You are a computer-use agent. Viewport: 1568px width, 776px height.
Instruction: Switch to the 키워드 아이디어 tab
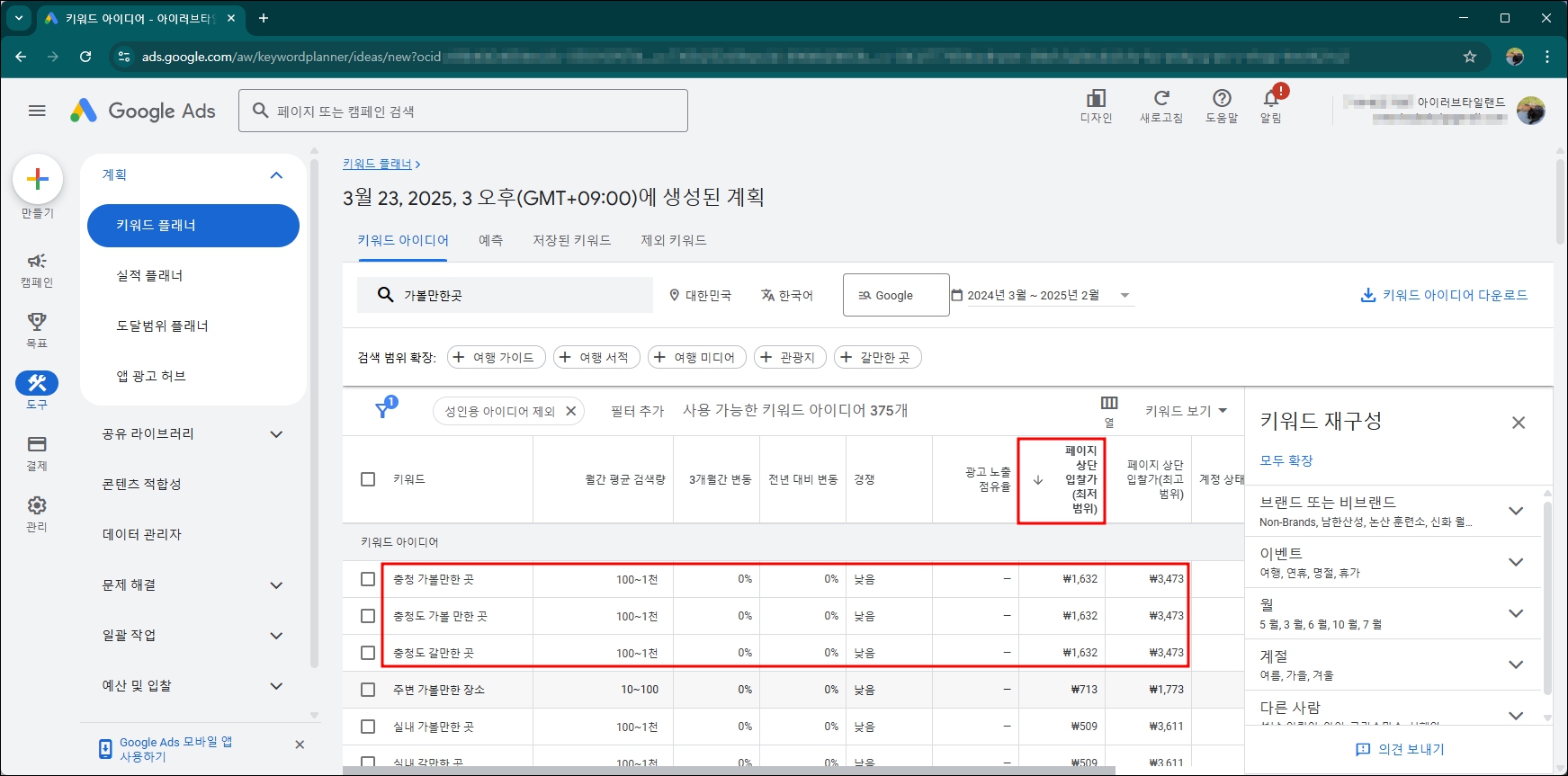(403, 240)
